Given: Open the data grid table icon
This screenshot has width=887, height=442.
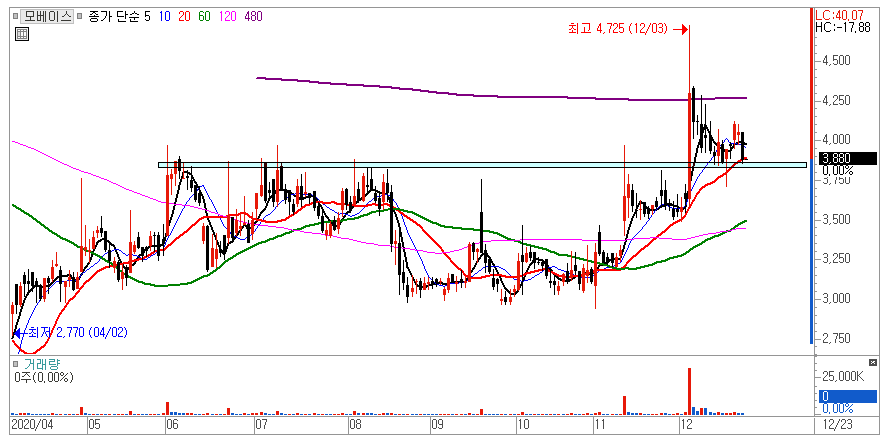Looking at the screenshot, I should [x=21, y=35].
